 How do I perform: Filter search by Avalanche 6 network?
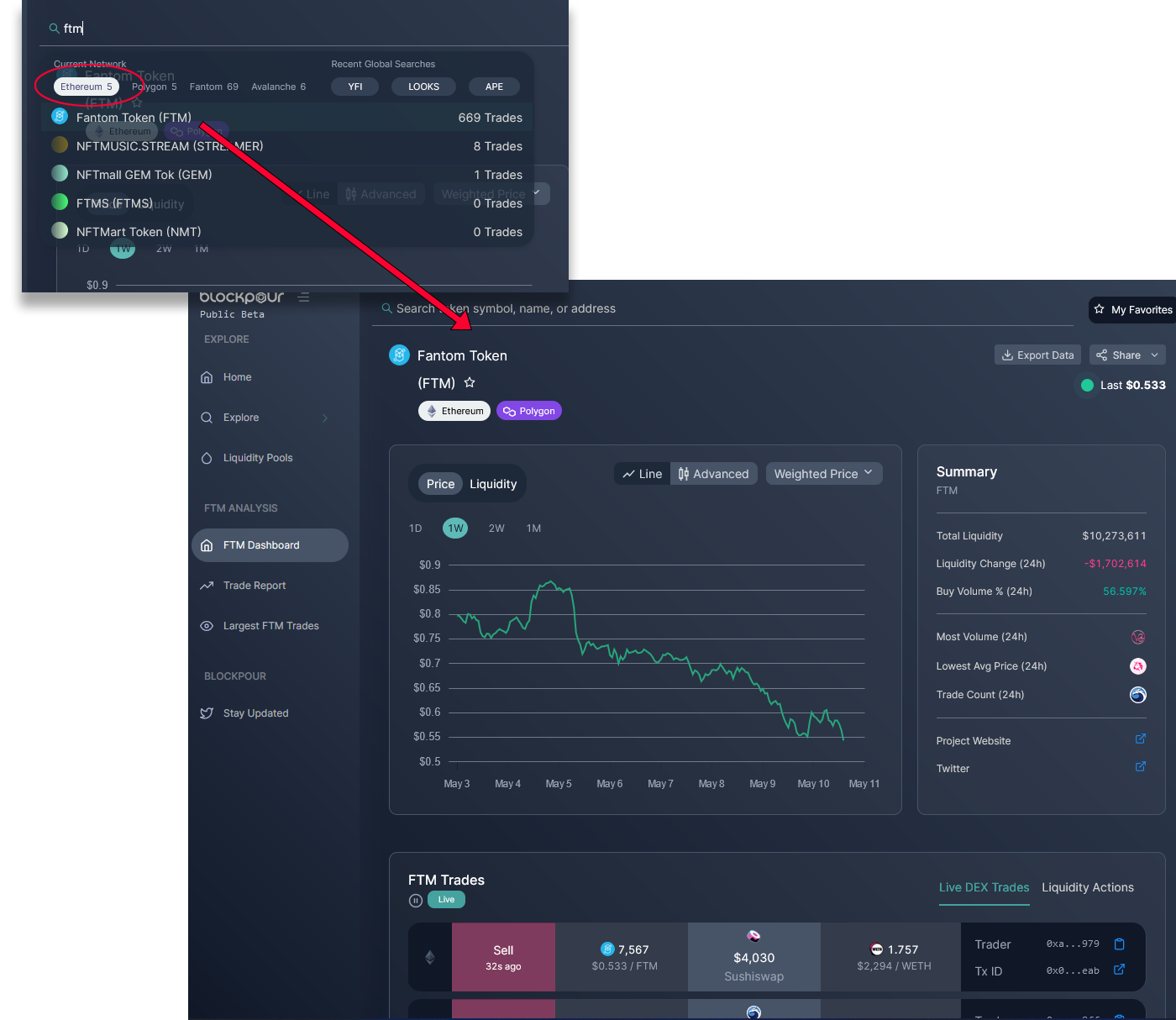coord(279,87)
